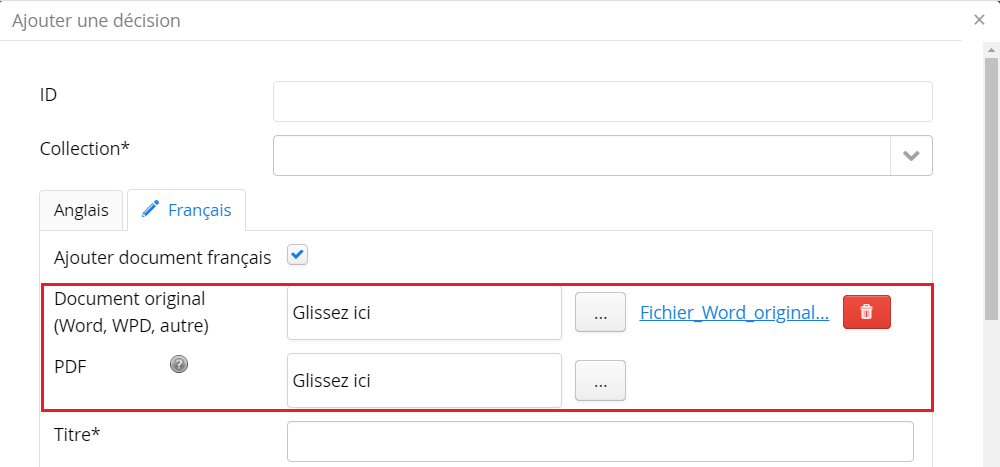
Task: Close the Ajouter une décision dialog
Action: [x=979, y=19]
